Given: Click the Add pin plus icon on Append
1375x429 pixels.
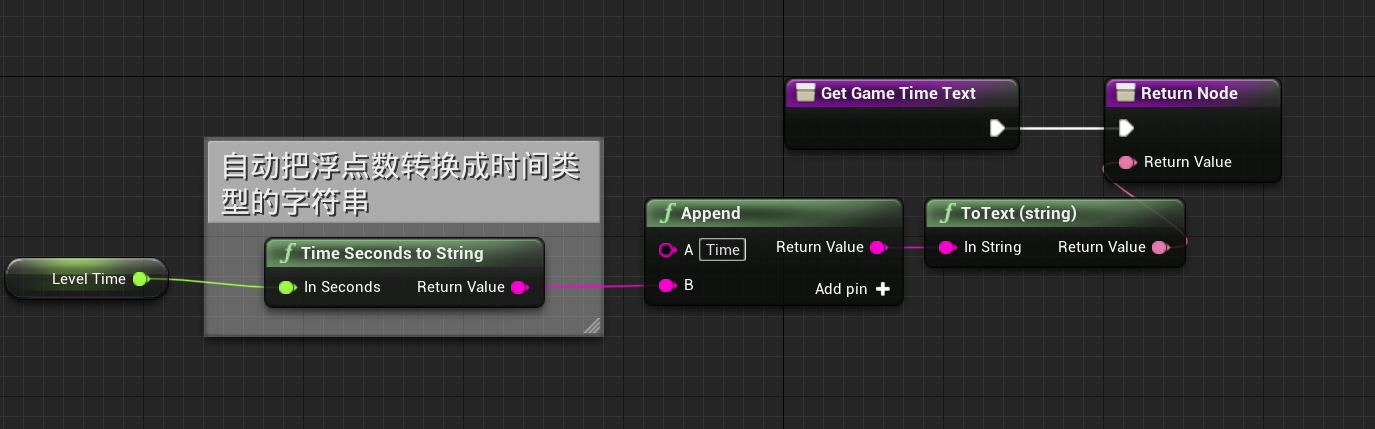Looking at the screenshot, I should coord(882,289).
